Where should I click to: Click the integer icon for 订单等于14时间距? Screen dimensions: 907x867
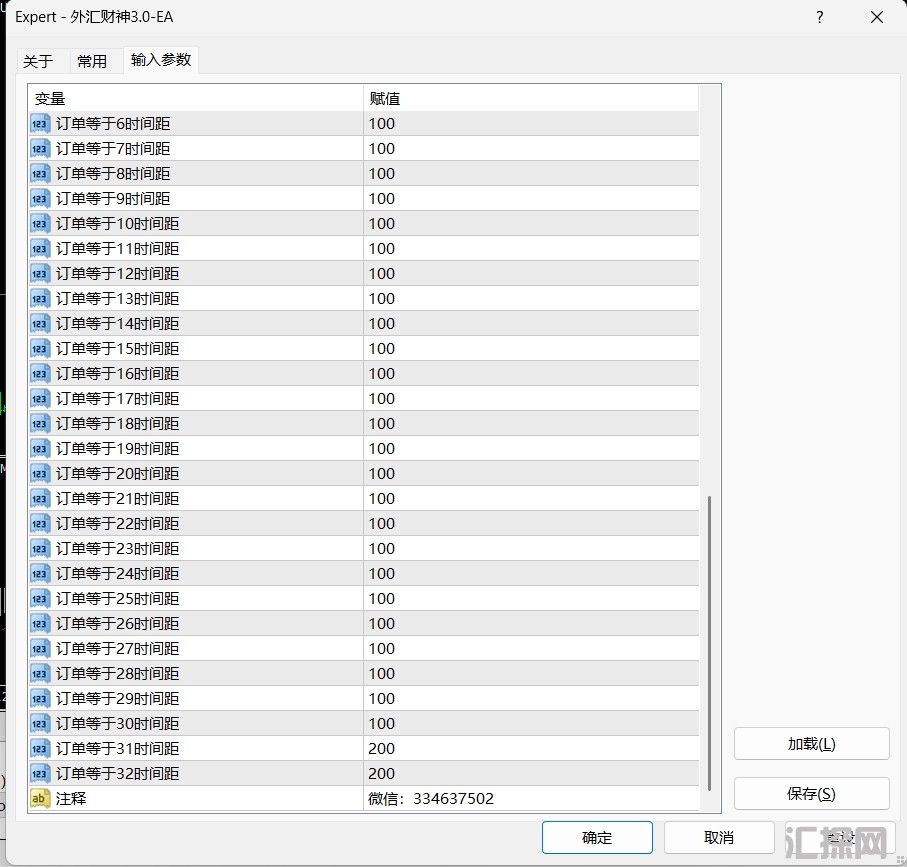[40, 324]
